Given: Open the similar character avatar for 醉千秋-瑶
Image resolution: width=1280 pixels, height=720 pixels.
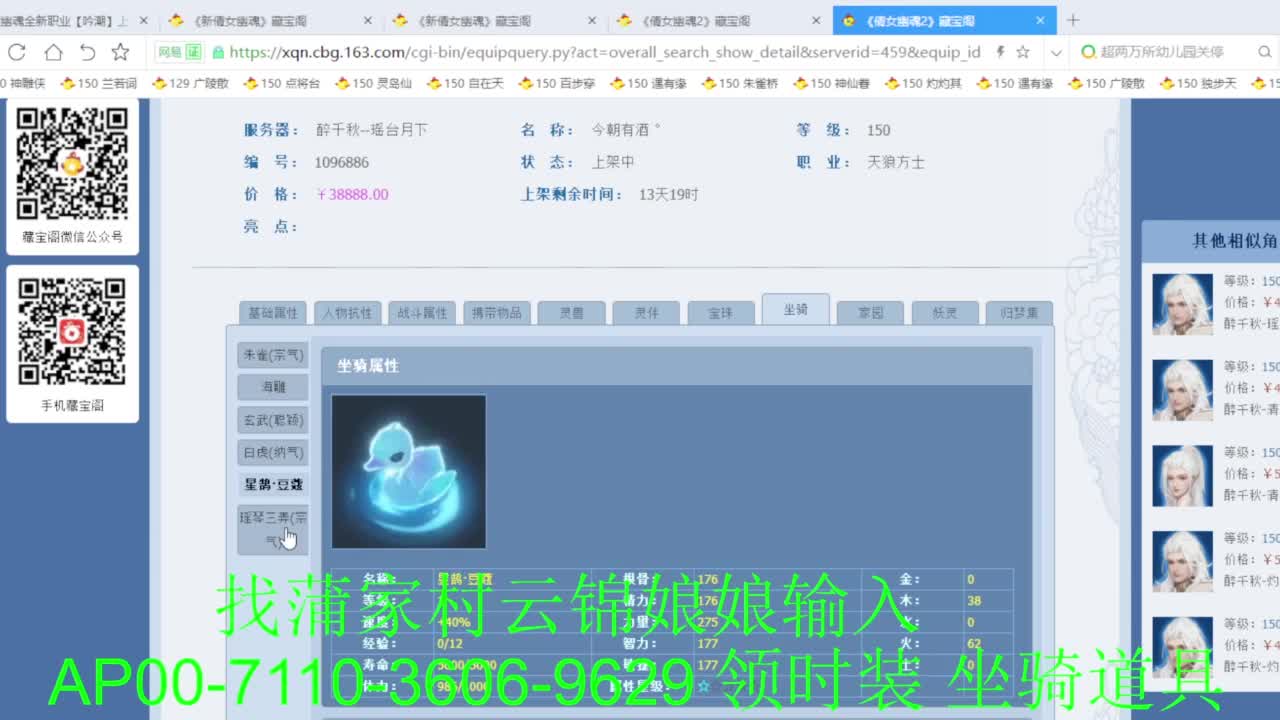Looking at the screenshot, I should (x=1182, y=304).
